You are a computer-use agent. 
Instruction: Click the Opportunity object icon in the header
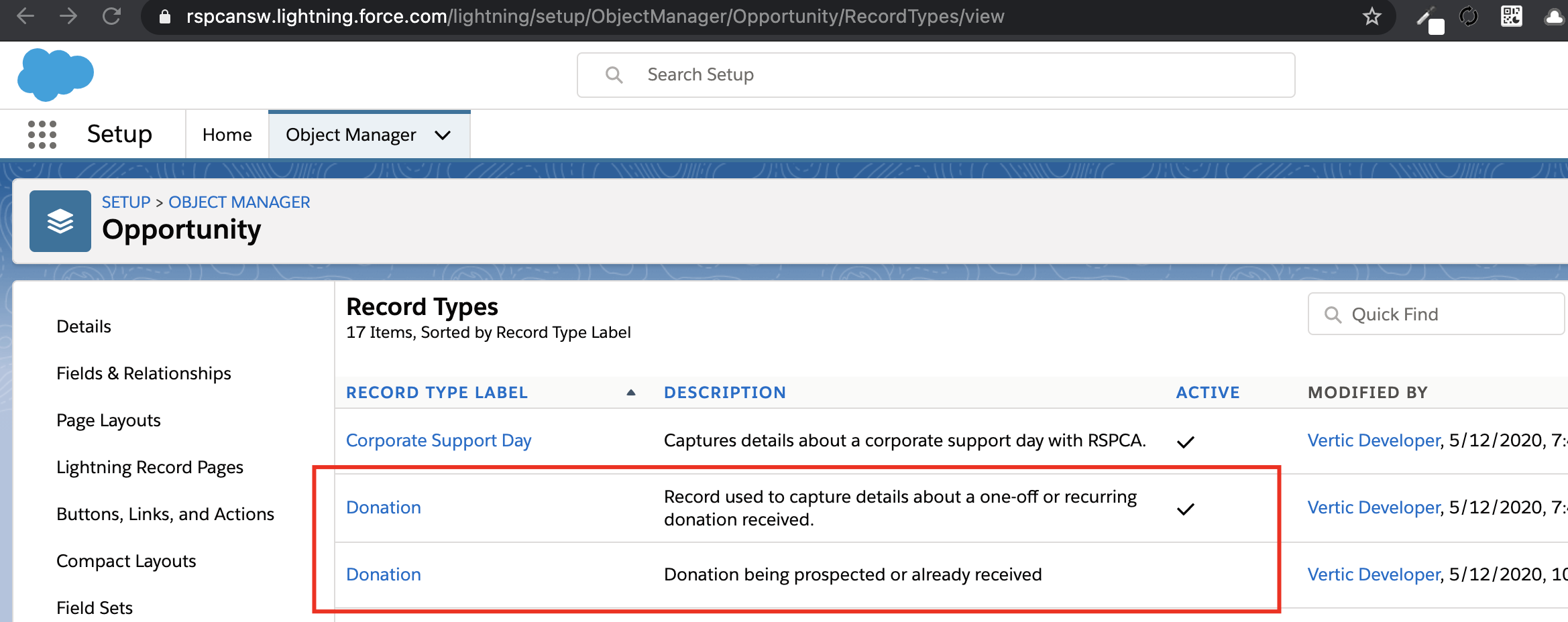tap(60, 221)
